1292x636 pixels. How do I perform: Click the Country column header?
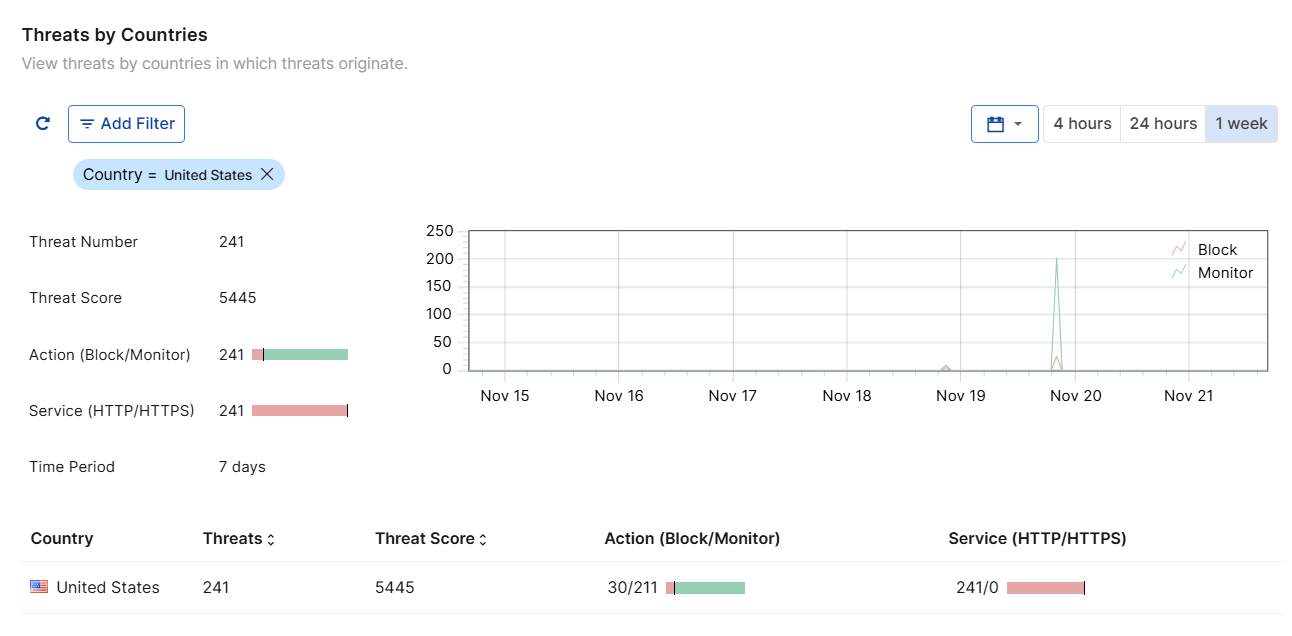(x=62, y=539)
